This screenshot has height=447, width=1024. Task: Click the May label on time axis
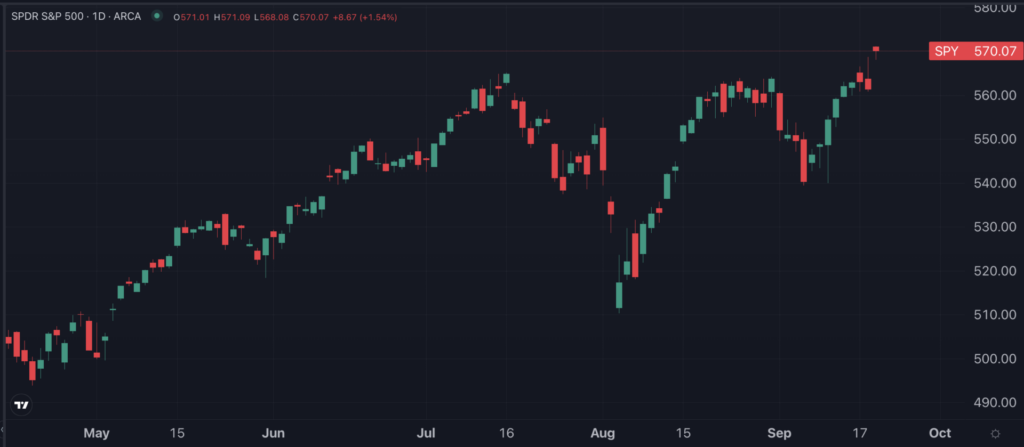[x=97, y=433]
